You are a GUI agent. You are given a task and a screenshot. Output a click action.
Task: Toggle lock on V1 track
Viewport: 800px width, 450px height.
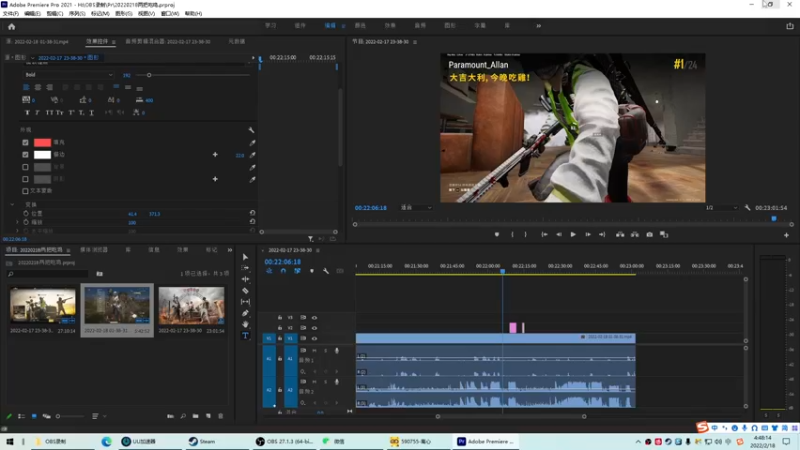pos(280,338)
